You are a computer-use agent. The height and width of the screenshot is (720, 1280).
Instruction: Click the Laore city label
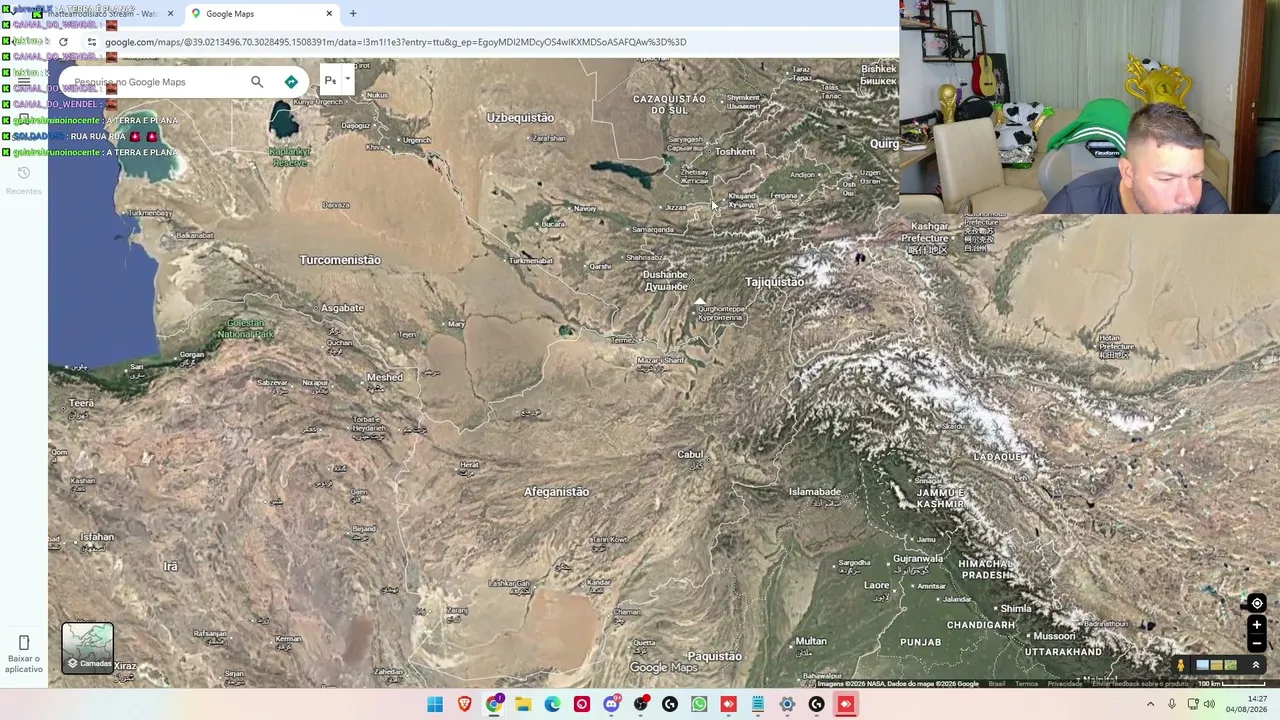tap(877, 585)
